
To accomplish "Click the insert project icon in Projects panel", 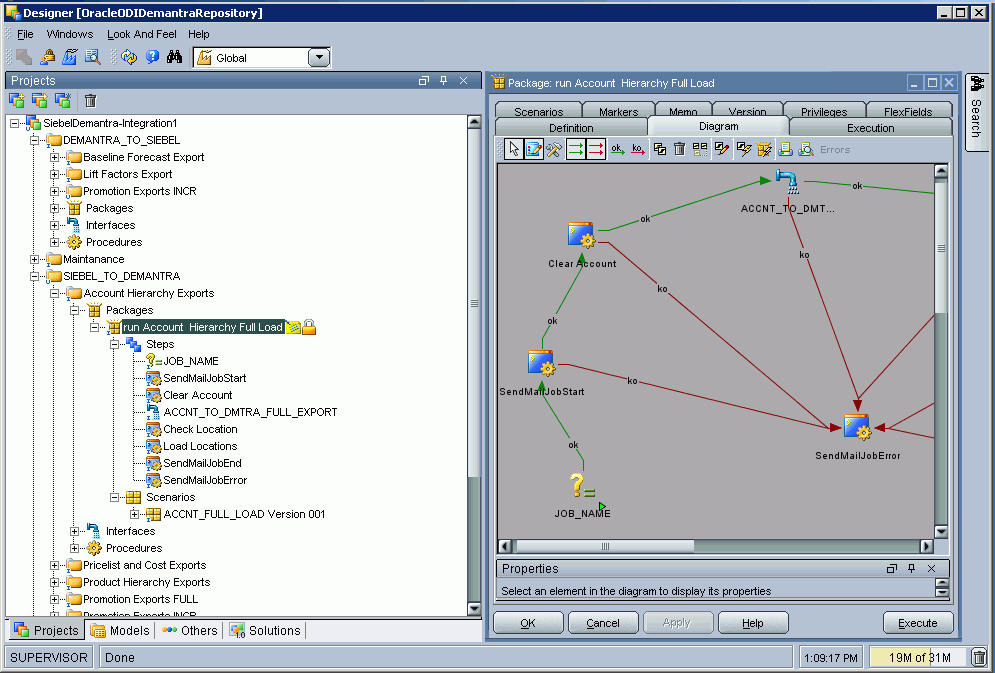I will [x=17, y=100].
